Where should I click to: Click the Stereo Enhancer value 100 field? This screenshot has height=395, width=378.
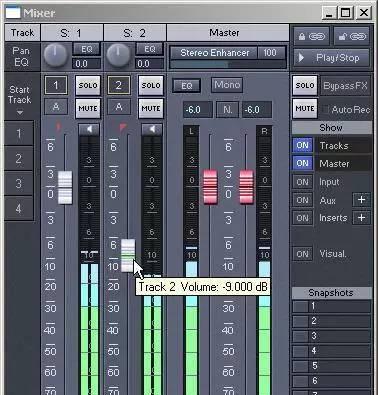tap(271, 53)
